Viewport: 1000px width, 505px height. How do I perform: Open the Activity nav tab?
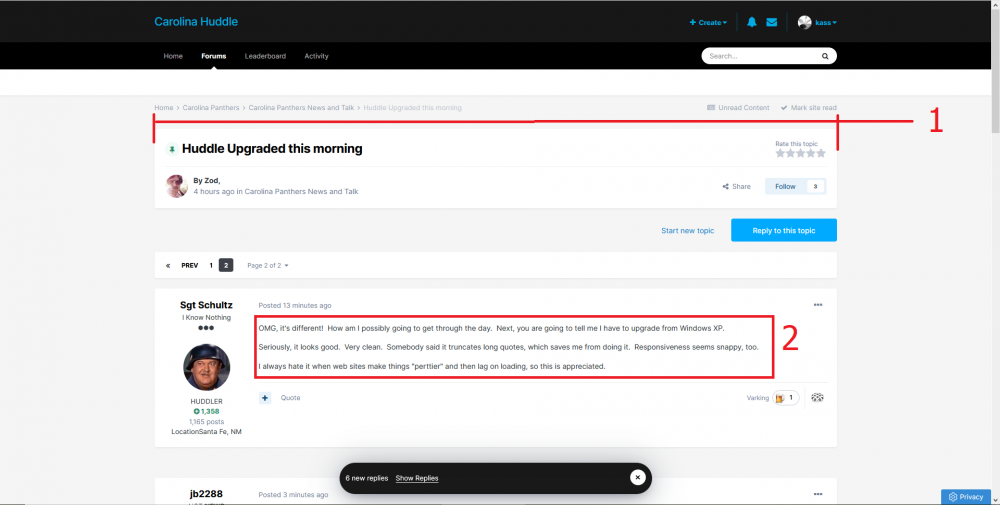click(316, 56)
